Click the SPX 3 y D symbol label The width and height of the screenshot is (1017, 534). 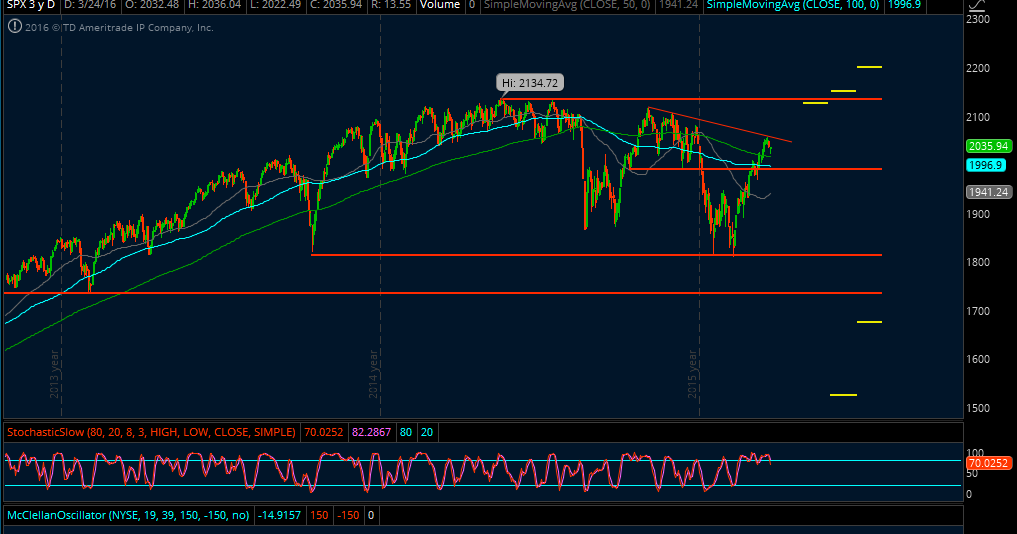30,5
